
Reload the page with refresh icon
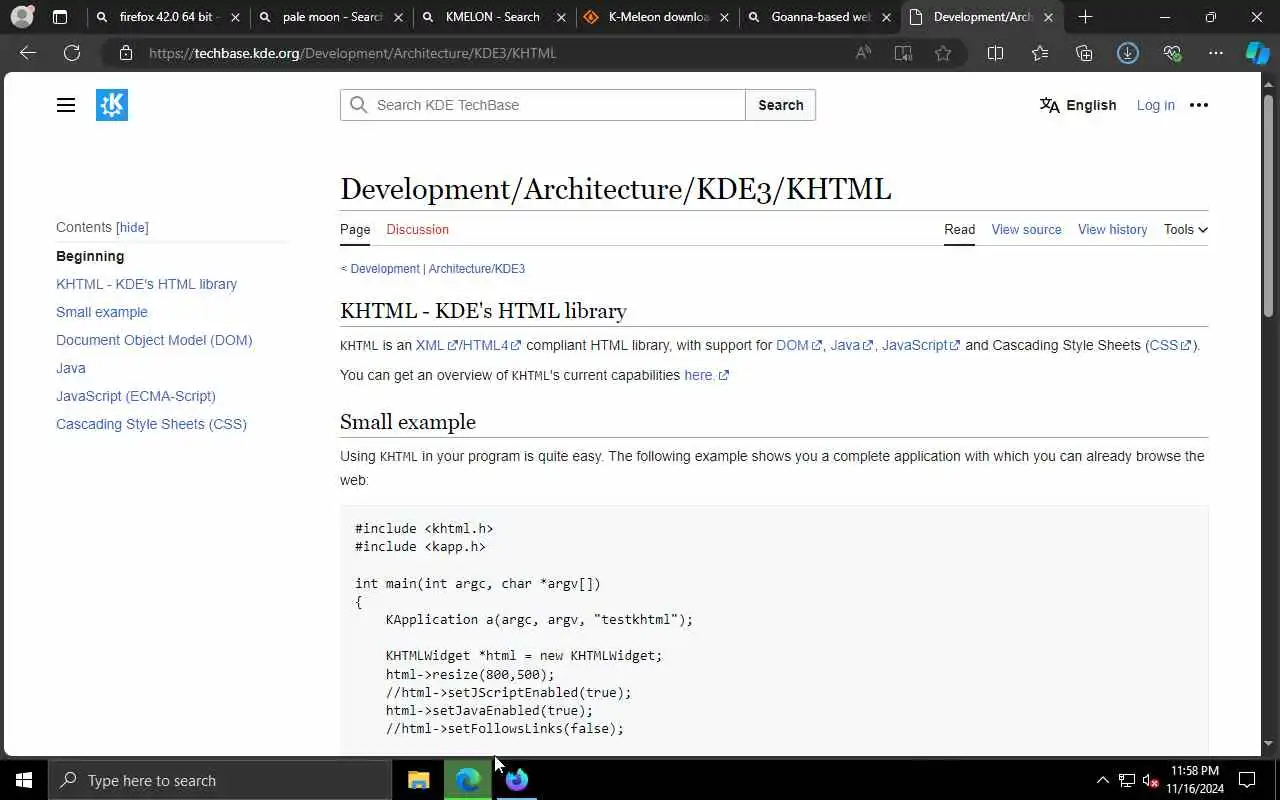click(72, 53)
